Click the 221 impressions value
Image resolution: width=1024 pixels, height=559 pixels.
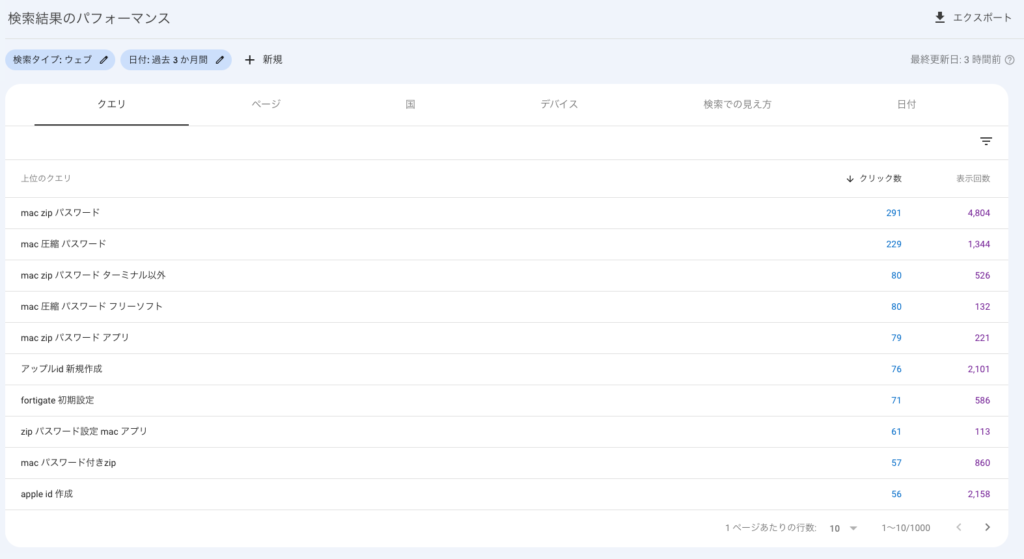coord(982,338)
